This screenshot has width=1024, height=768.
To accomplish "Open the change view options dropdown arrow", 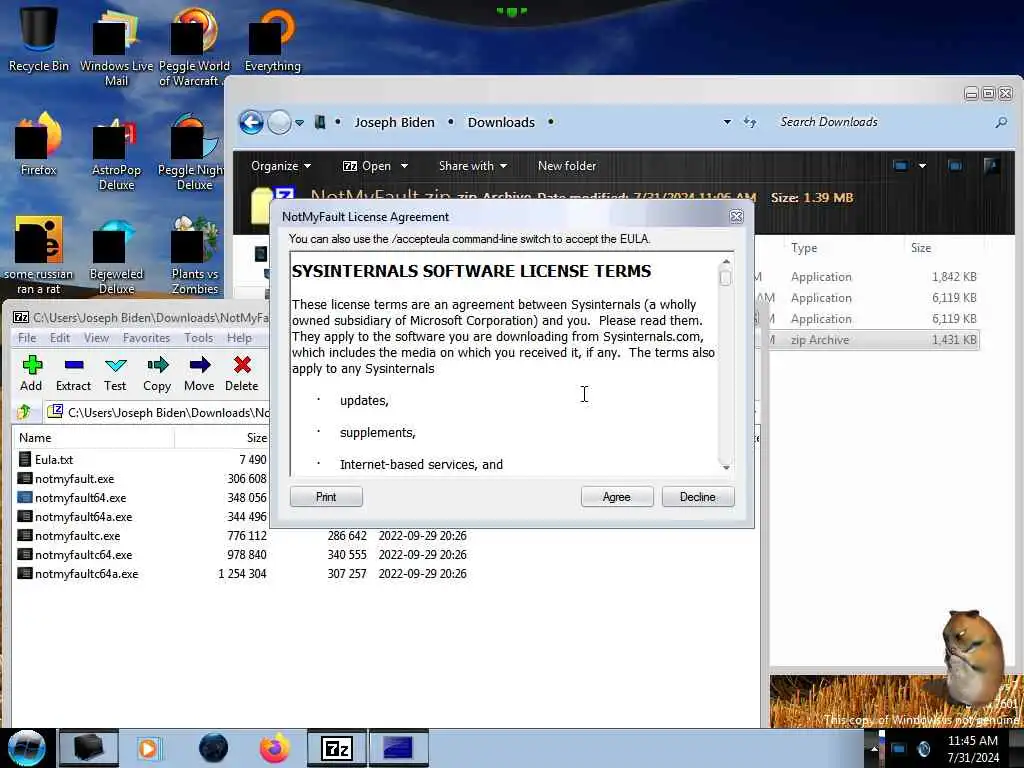I will click(922, 166).
